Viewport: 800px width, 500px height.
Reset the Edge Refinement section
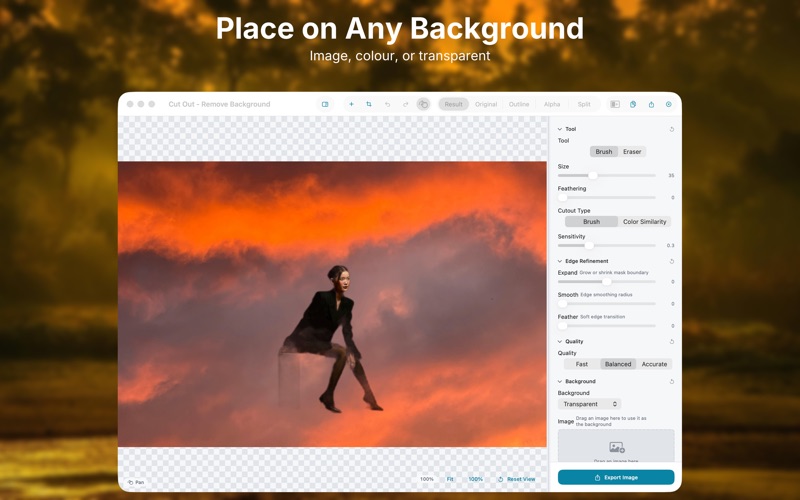(671, 261)
